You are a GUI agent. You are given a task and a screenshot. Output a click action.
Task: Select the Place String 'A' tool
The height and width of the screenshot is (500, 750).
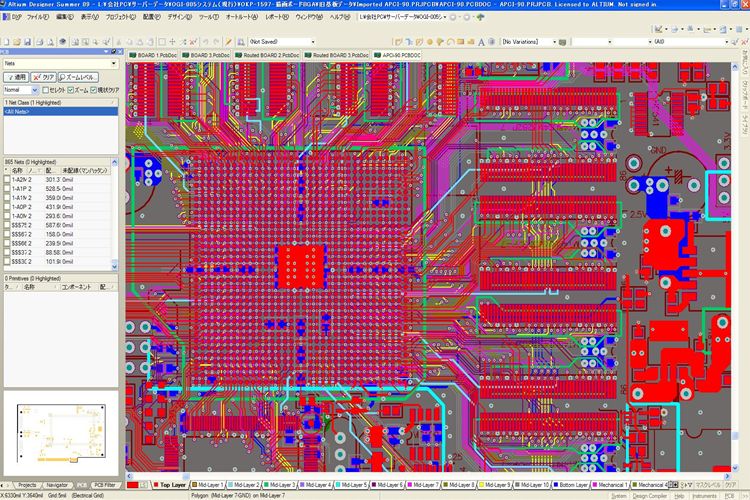481,42
